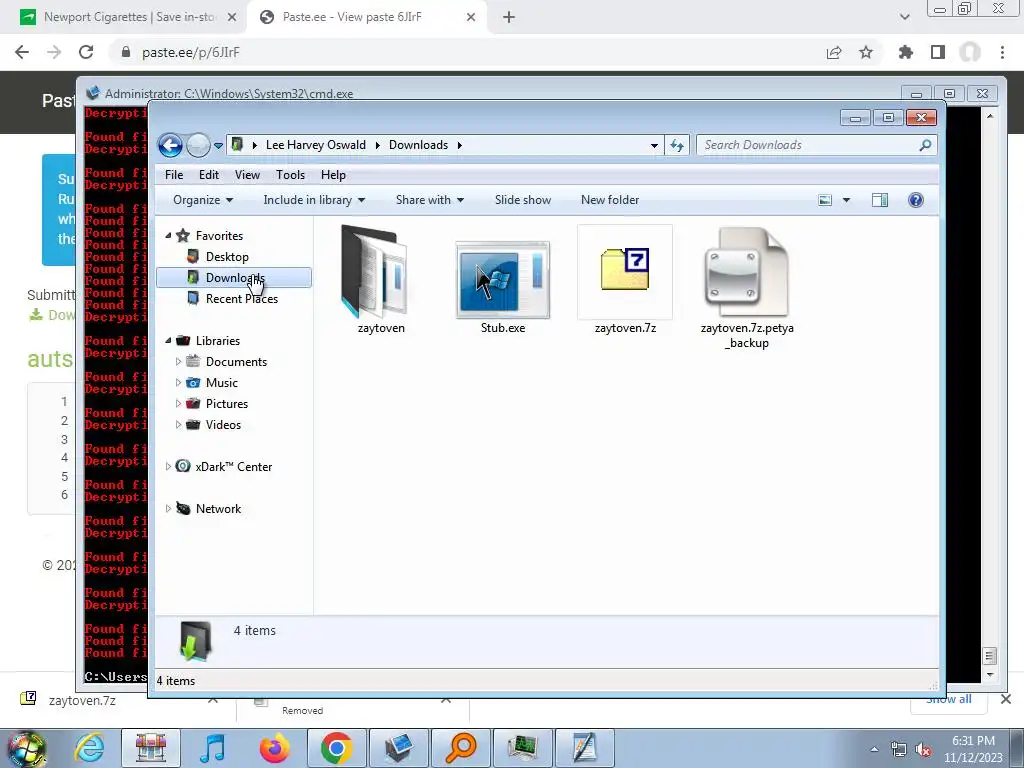Open a new Chrome tab

point(509,17)
